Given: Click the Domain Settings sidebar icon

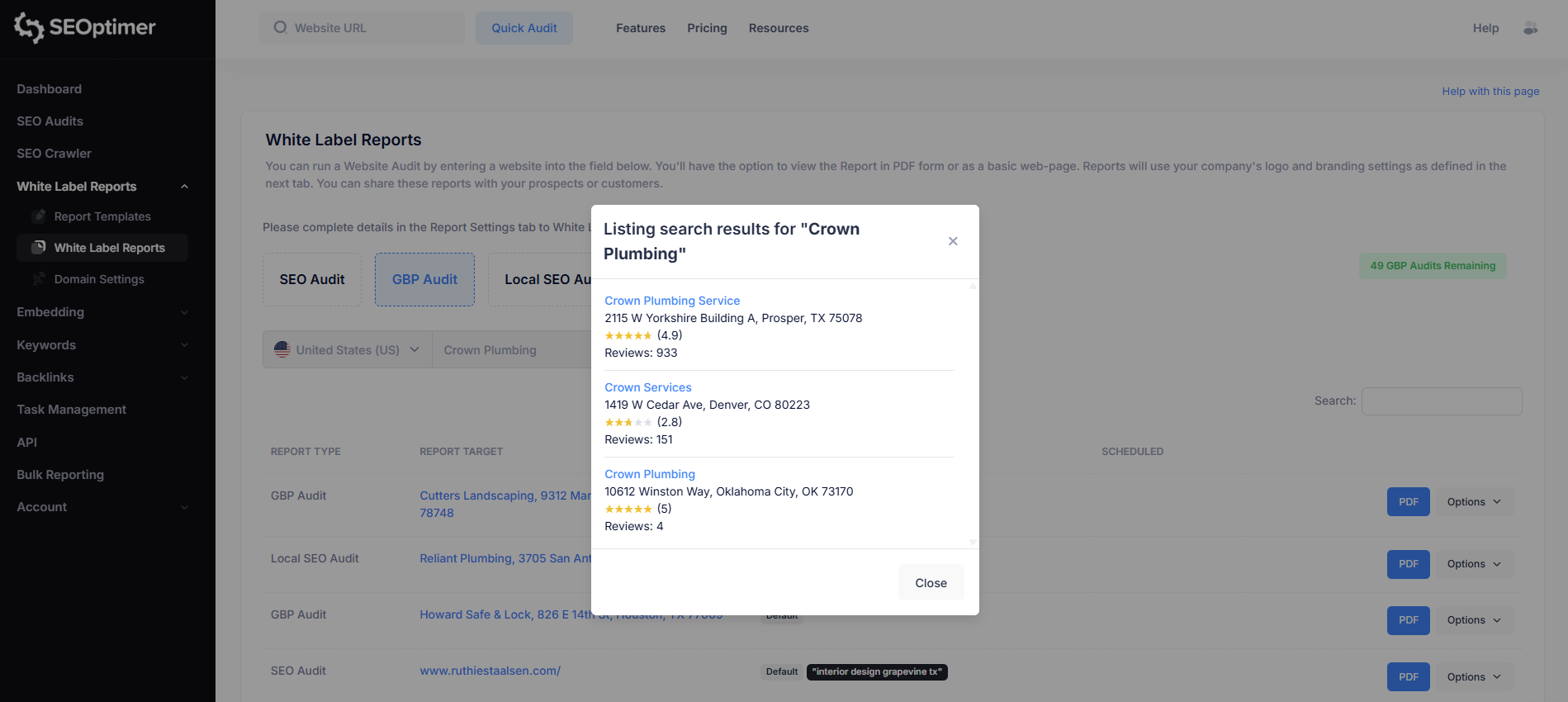Looking at the screenshot, I should 39,279.
